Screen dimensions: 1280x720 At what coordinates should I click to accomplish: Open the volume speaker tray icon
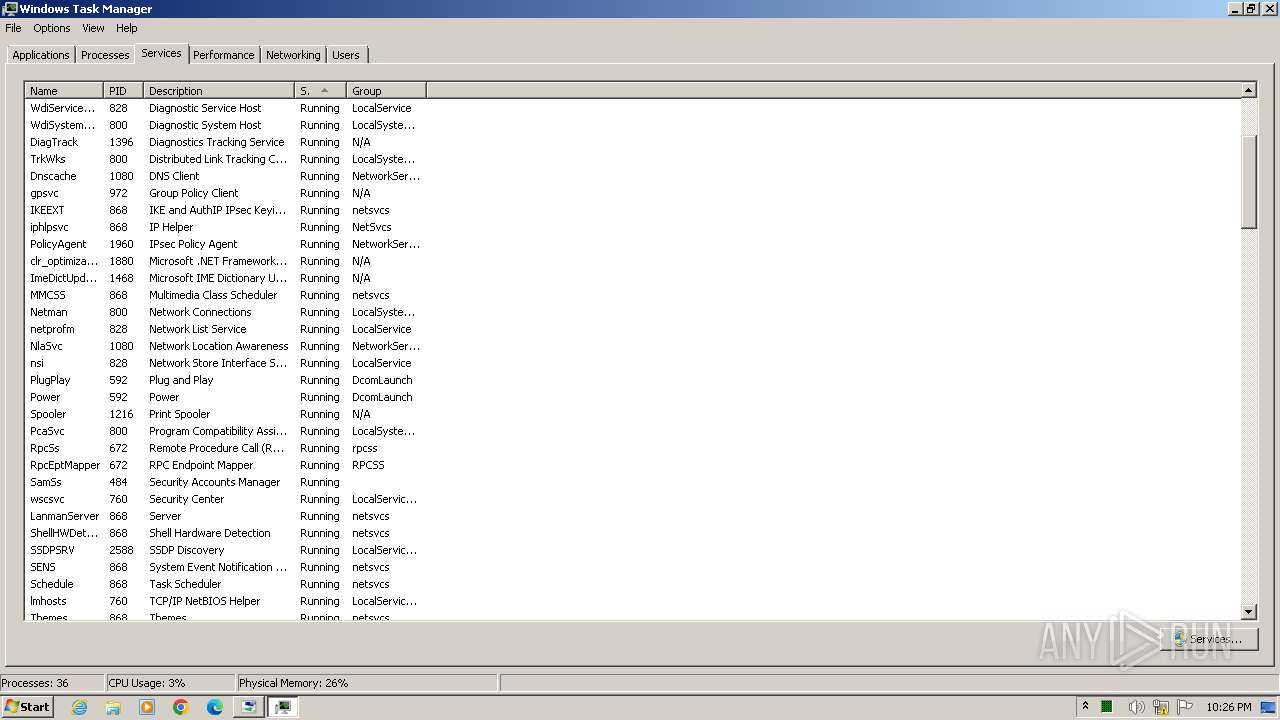(1136, 707)
